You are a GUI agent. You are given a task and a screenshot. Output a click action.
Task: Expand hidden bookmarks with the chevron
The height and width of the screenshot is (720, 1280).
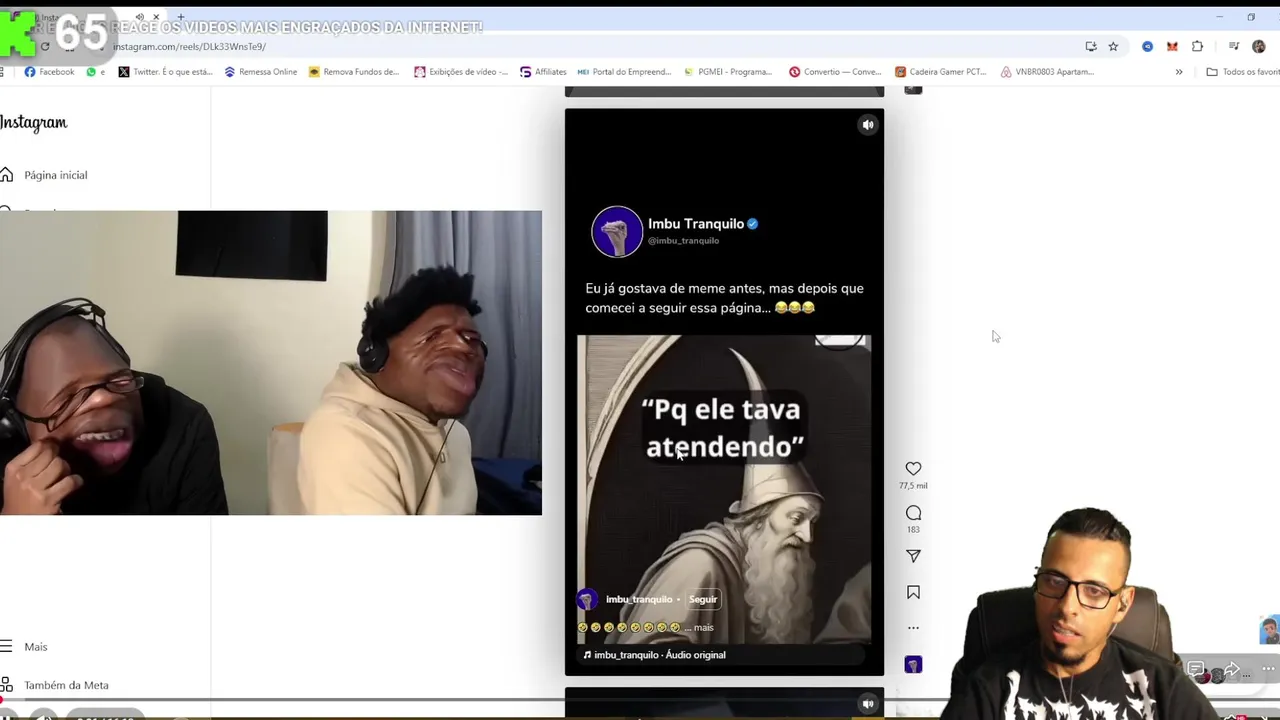tap(1178, 72)
